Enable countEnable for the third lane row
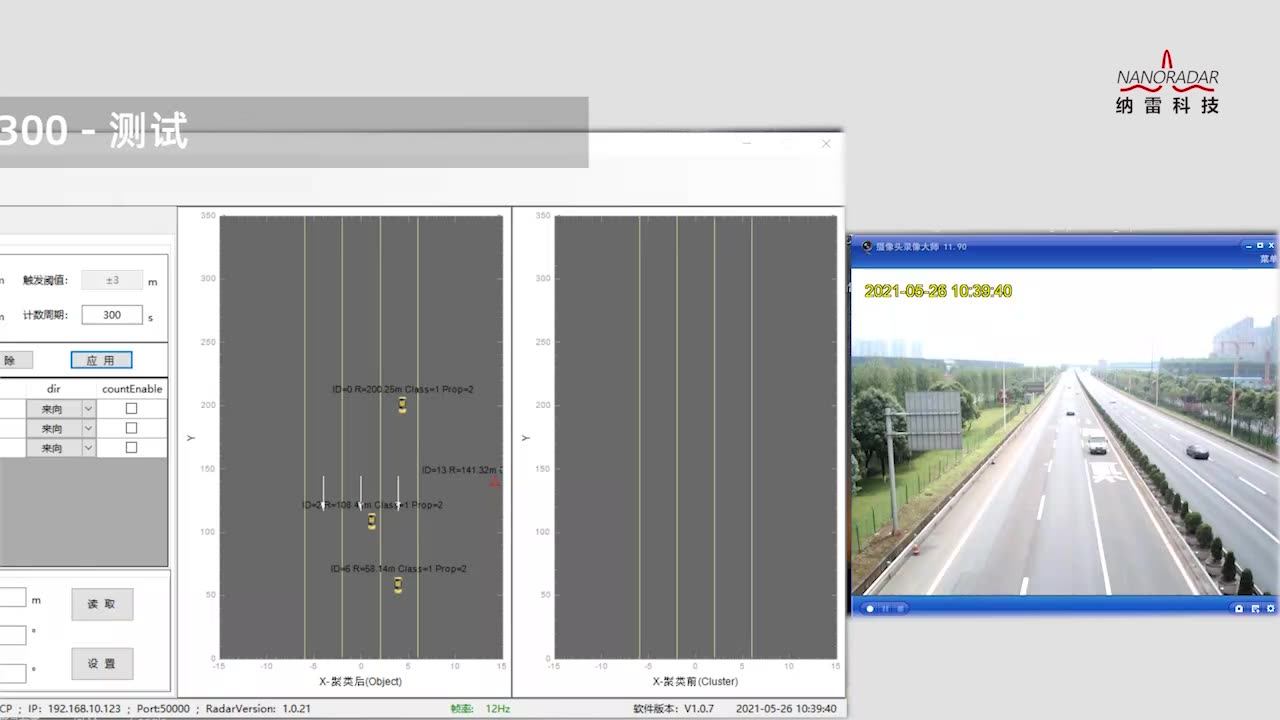 point(129,447)
